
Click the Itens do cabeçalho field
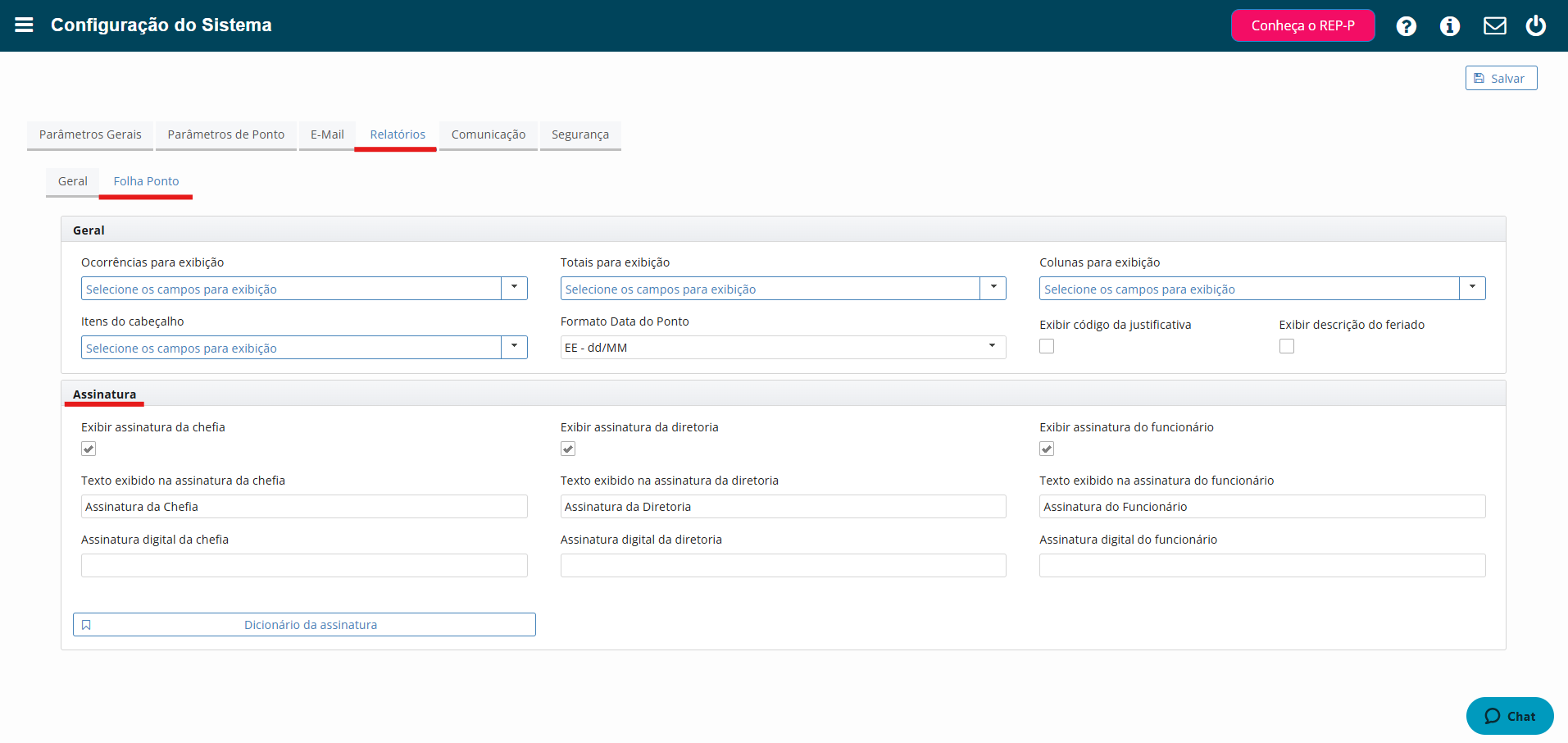(x=292, y=347)
